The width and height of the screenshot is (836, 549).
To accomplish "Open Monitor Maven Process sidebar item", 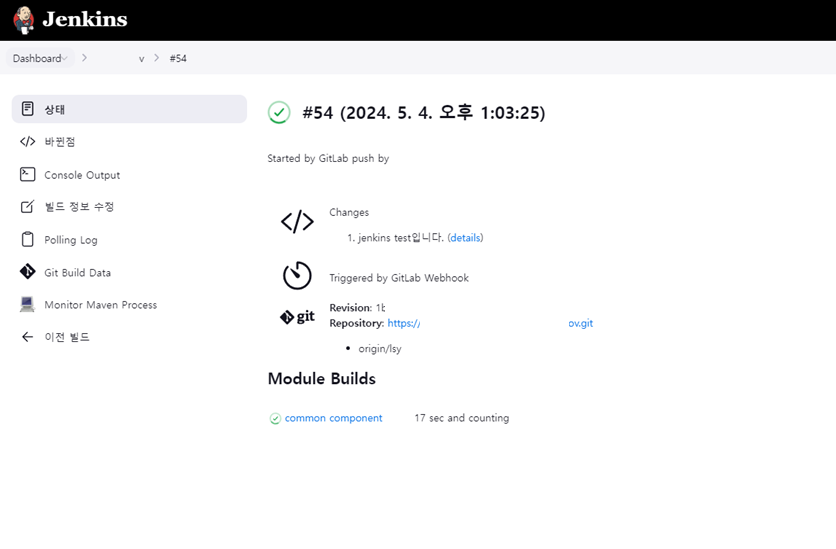I will point(101,305).
